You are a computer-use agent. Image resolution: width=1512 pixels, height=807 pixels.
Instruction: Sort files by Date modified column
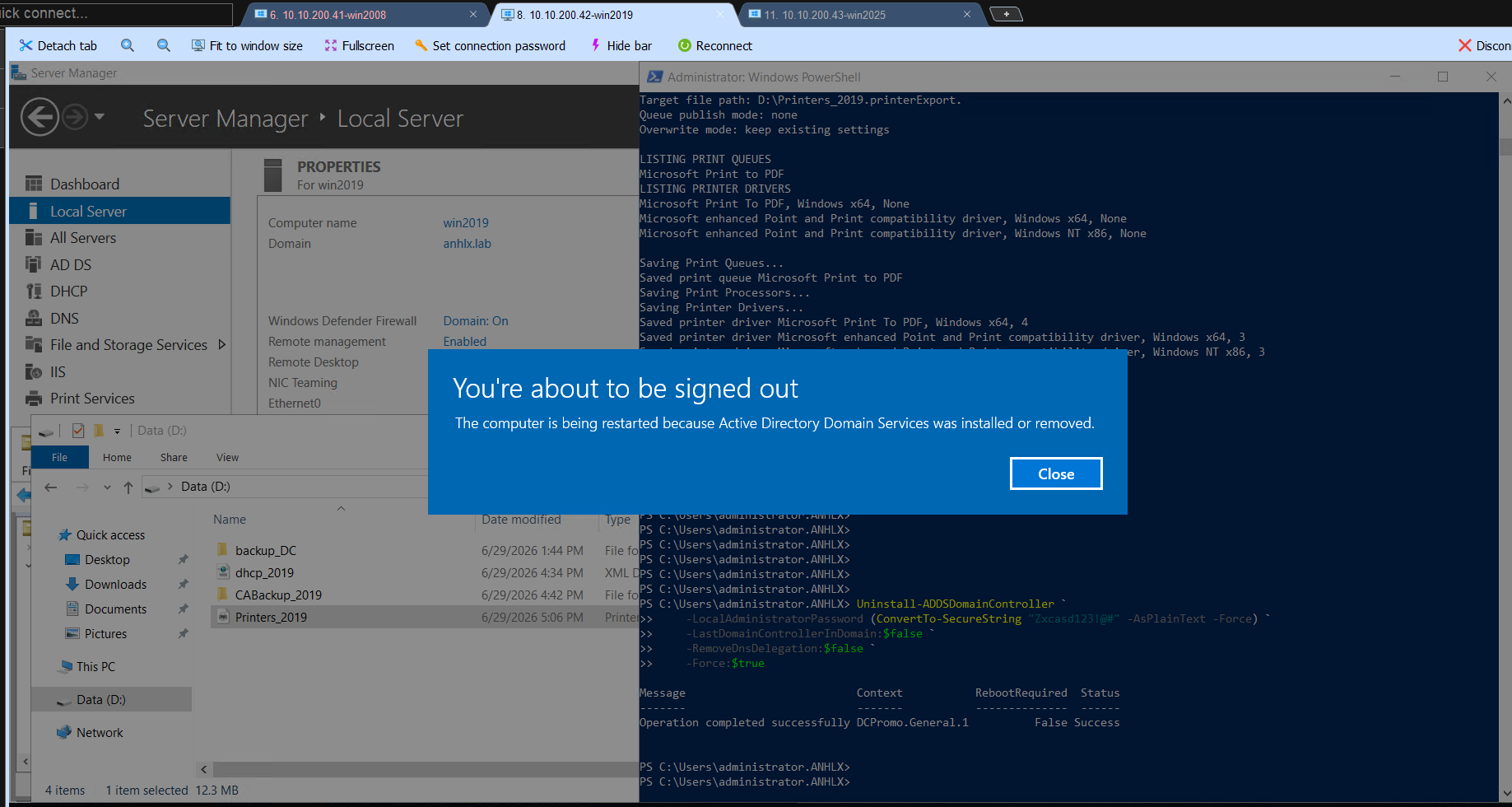point(521,520)
